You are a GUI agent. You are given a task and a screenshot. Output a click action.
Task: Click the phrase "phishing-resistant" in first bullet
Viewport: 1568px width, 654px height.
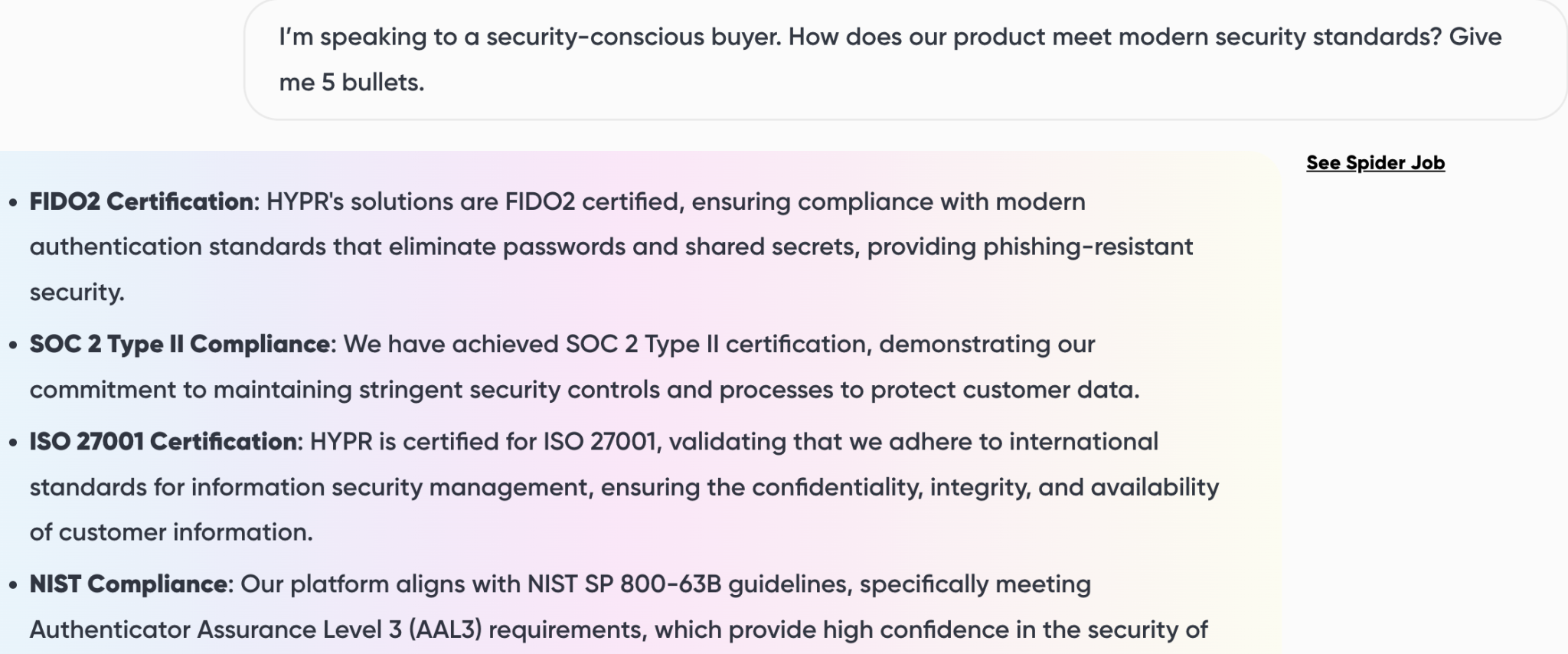(x=1088, y=247)
